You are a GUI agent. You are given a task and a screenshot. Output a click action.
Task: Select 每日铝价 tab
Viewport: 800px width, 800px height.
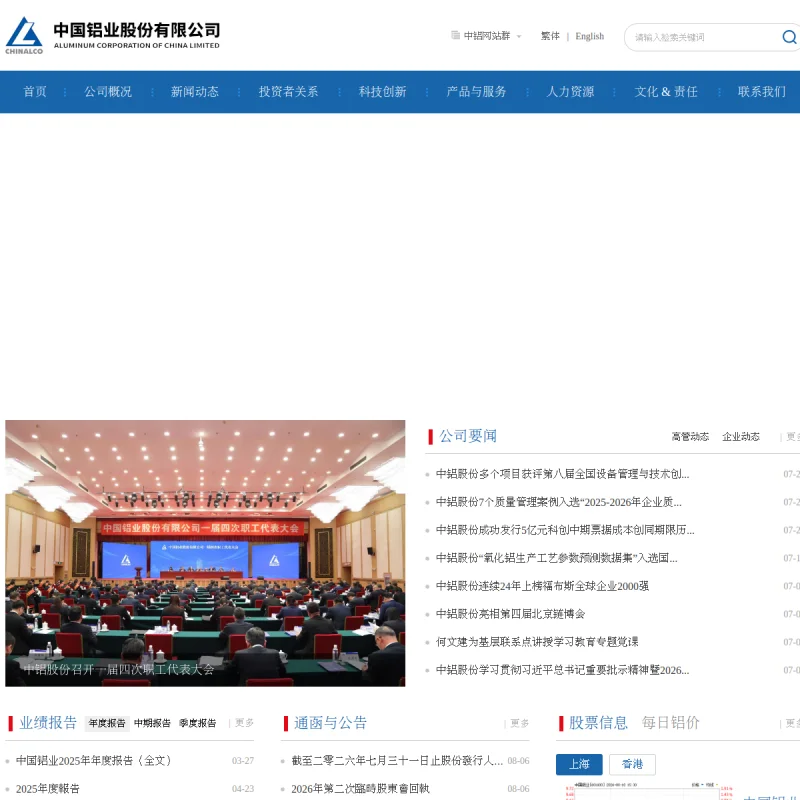click(670, 723)
